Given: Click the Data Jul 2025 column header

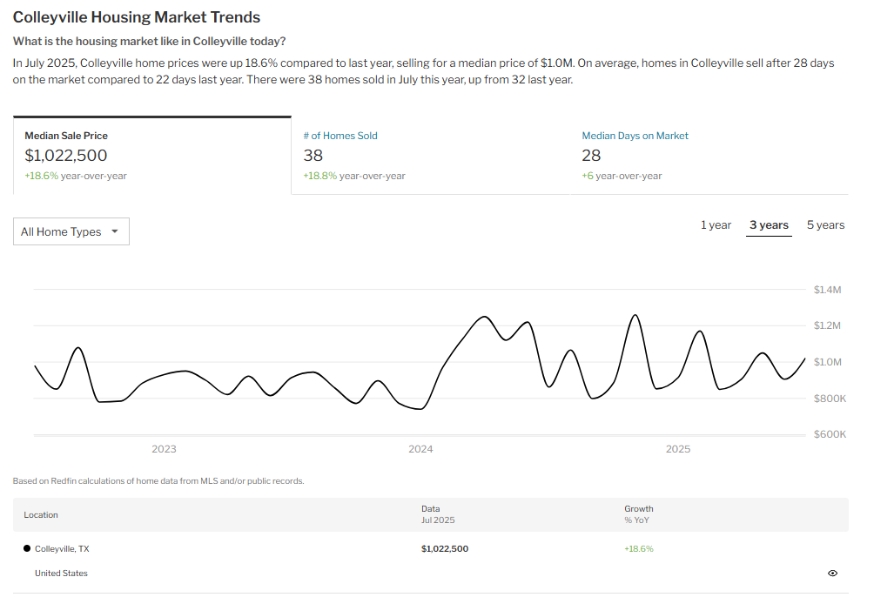Looking at the screenshot, I should 437,514.
